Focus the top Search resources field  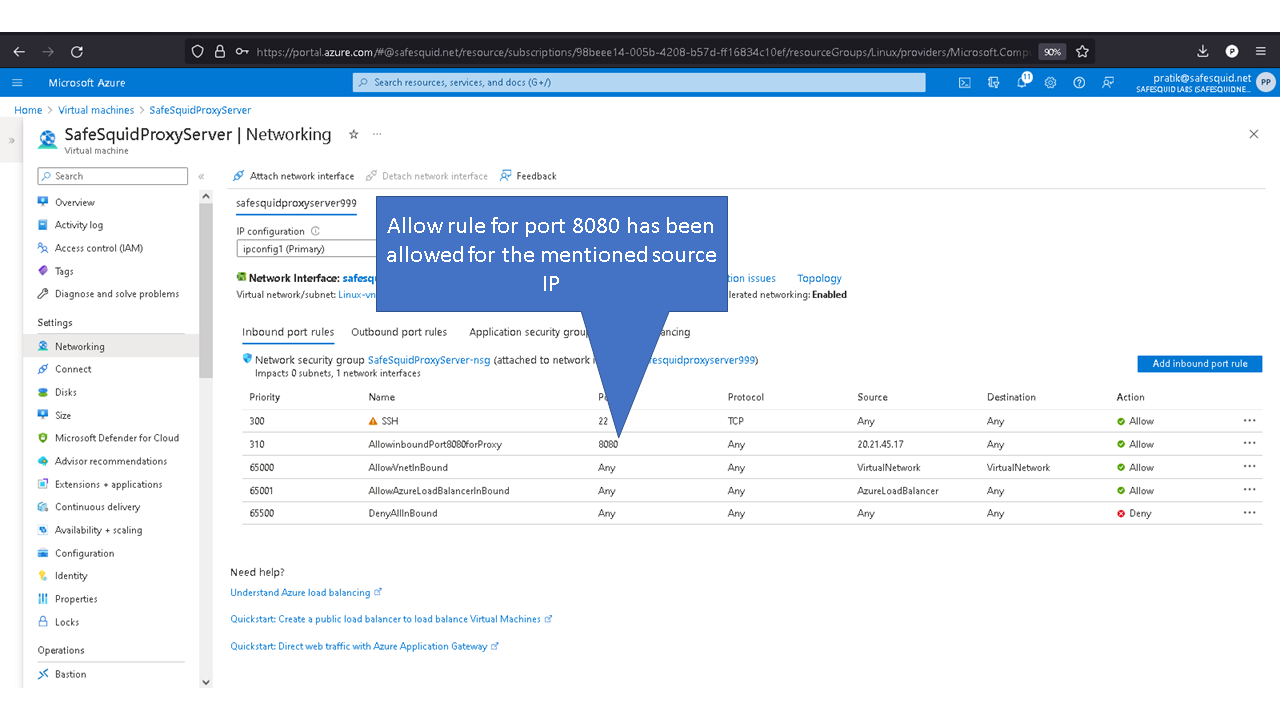coord(639,83)
